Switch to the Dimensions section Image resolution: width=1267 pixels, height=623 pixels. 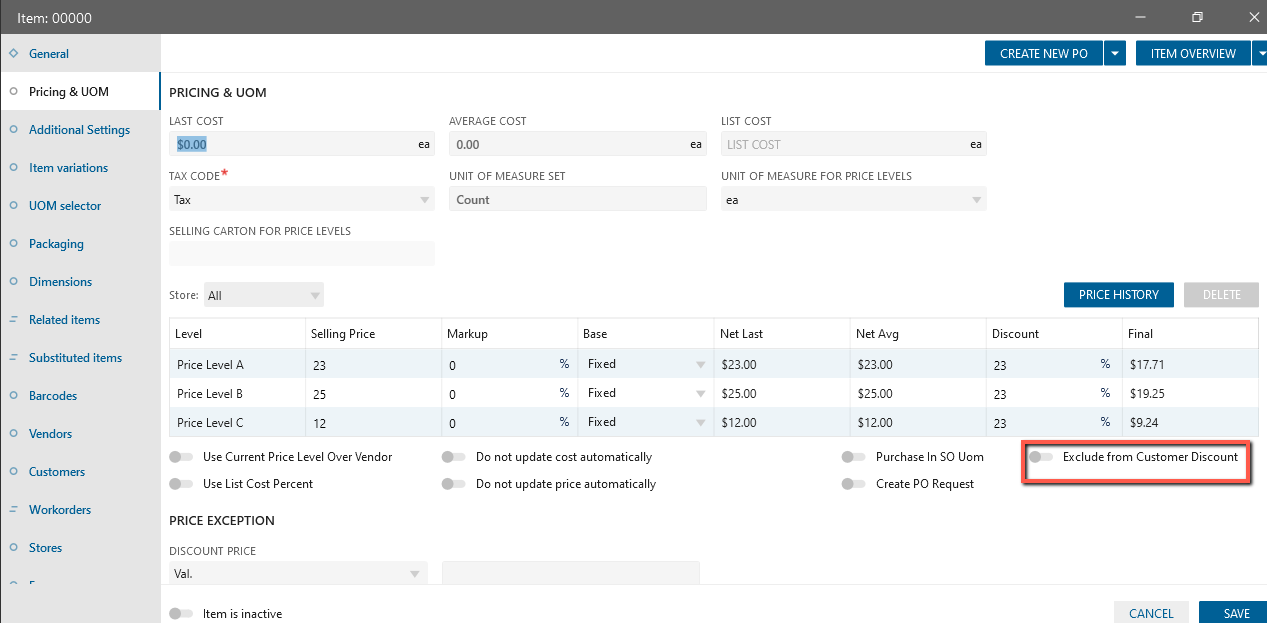coord(60,282)
